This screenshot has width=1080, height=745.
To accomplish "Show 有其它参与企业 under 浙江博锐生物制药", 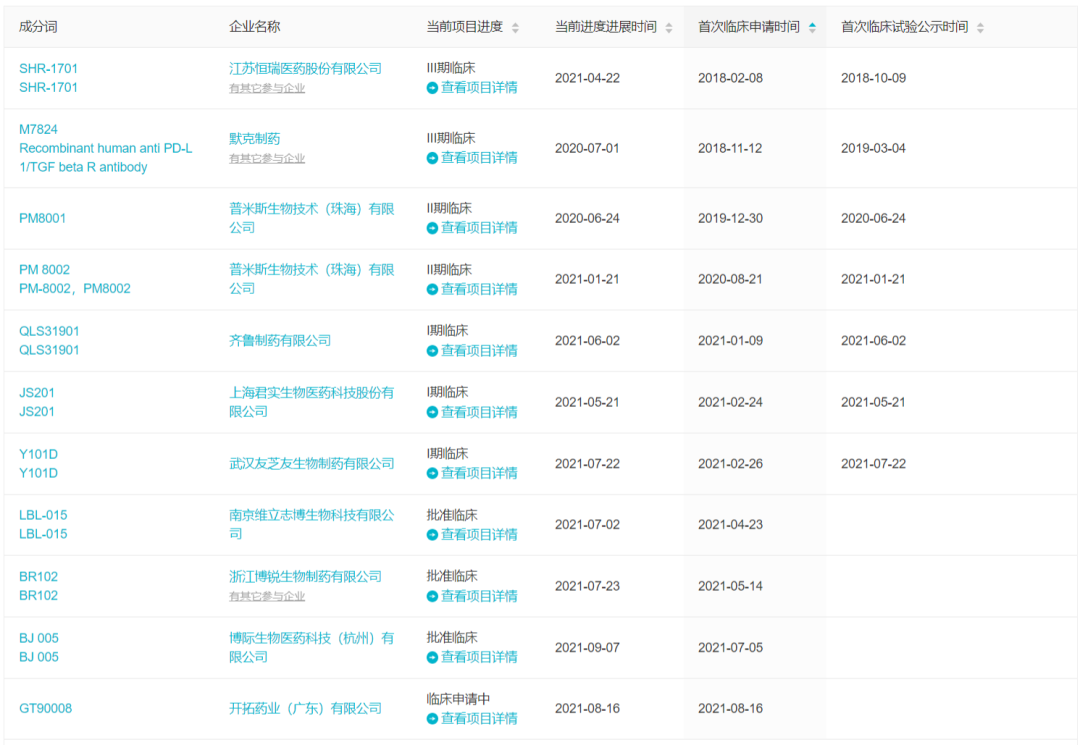I will 267,596.
